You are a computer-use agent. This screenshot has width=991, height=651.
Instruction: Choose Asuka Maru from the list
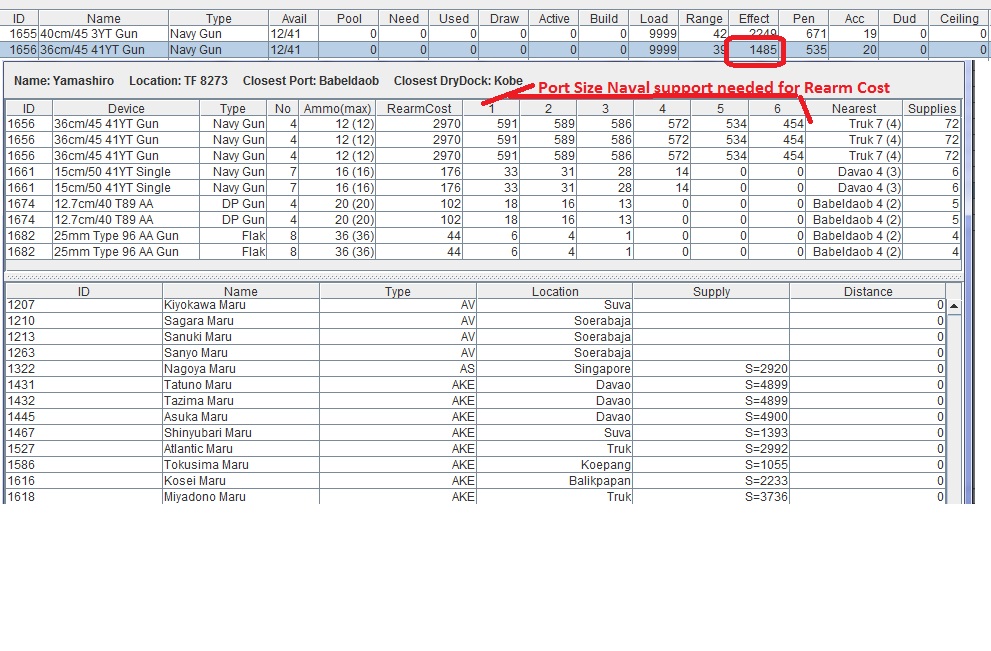point(476,417)
